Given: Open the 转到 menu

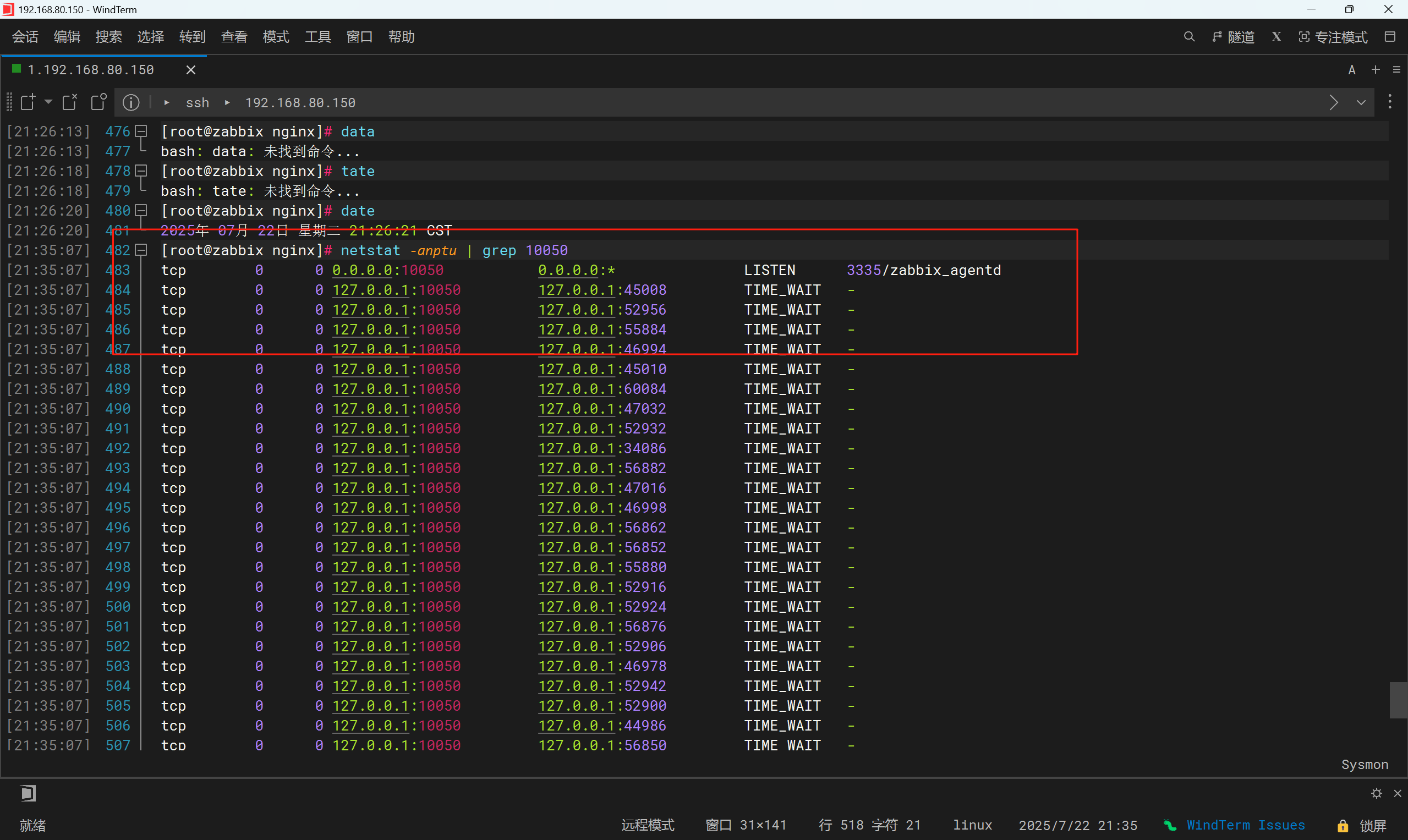Looking at the screenshot, I should pyautogui.click(x=193, y=37).
